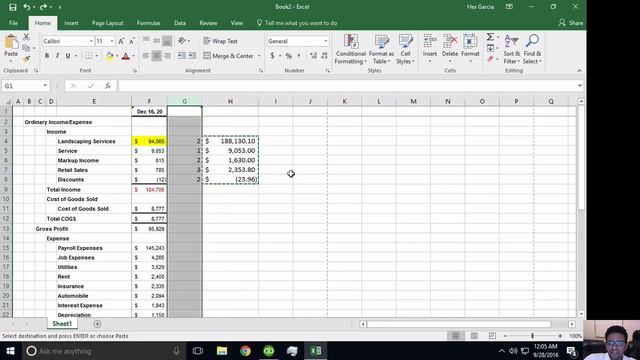
Task: Click in the Name Box showing G1
Action: 25,86
